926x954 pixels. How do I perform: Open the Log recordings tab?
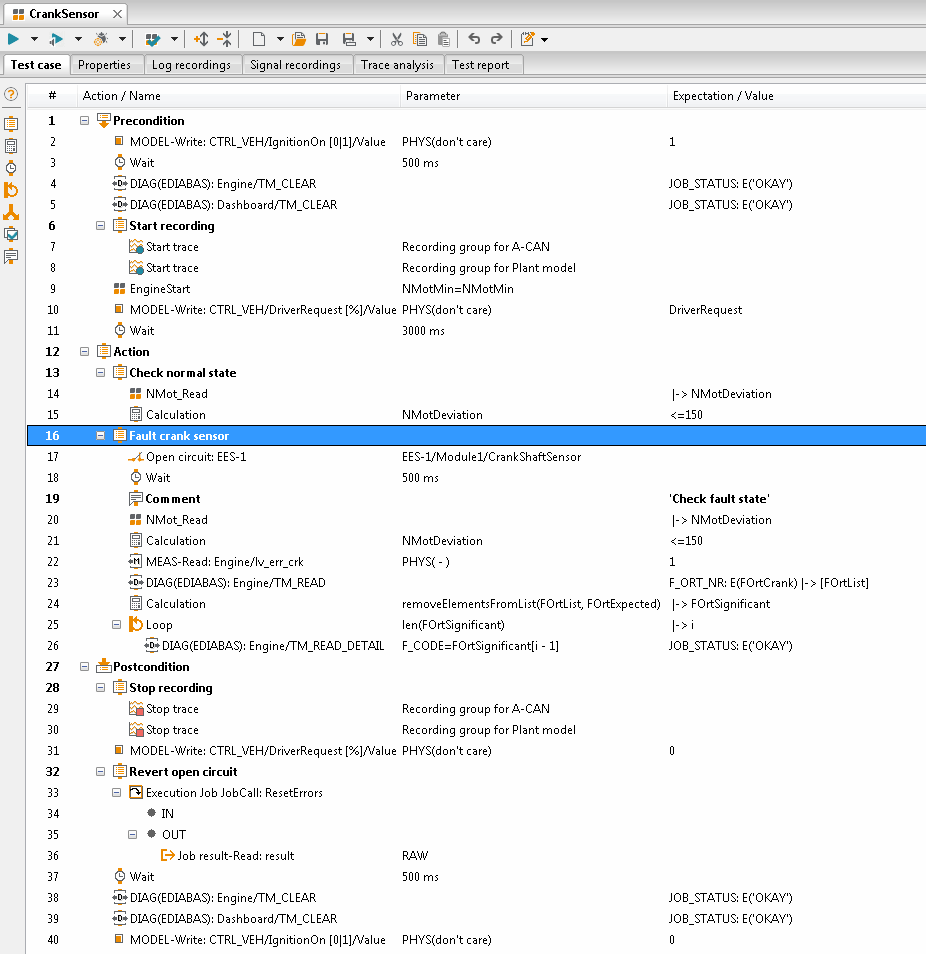192,65
